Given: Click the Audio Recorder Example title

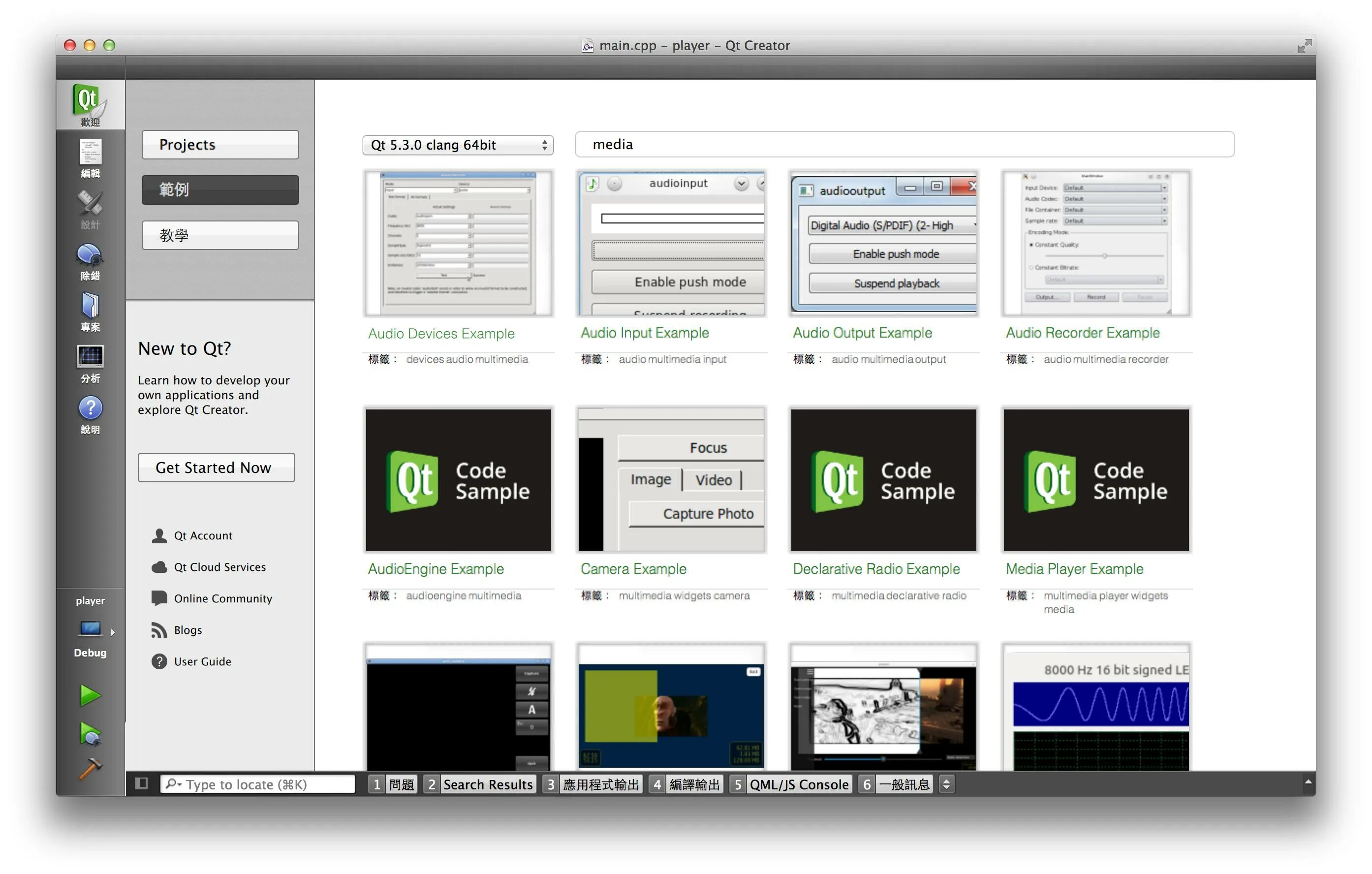Looking at the screenshot, I should point(1082,333).
